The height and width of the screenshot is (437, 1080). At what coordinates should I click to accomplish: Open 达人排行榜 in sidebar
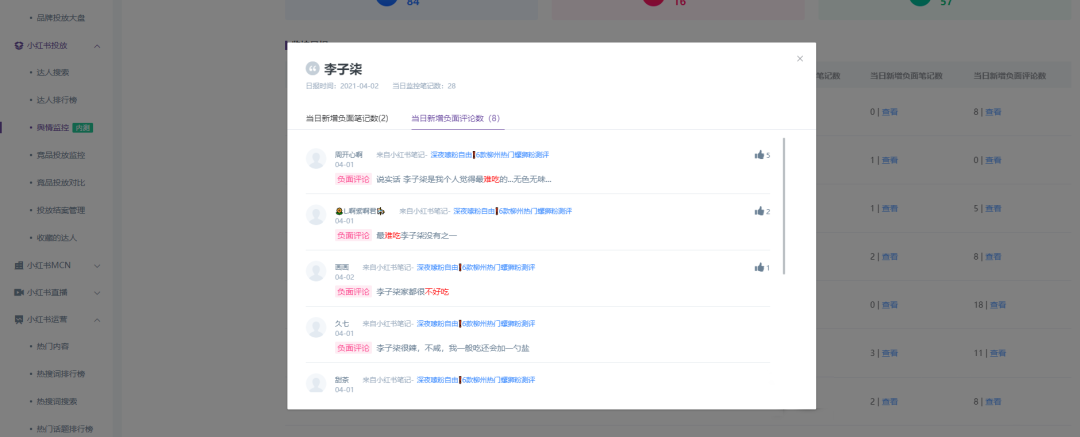click(56, 100)
